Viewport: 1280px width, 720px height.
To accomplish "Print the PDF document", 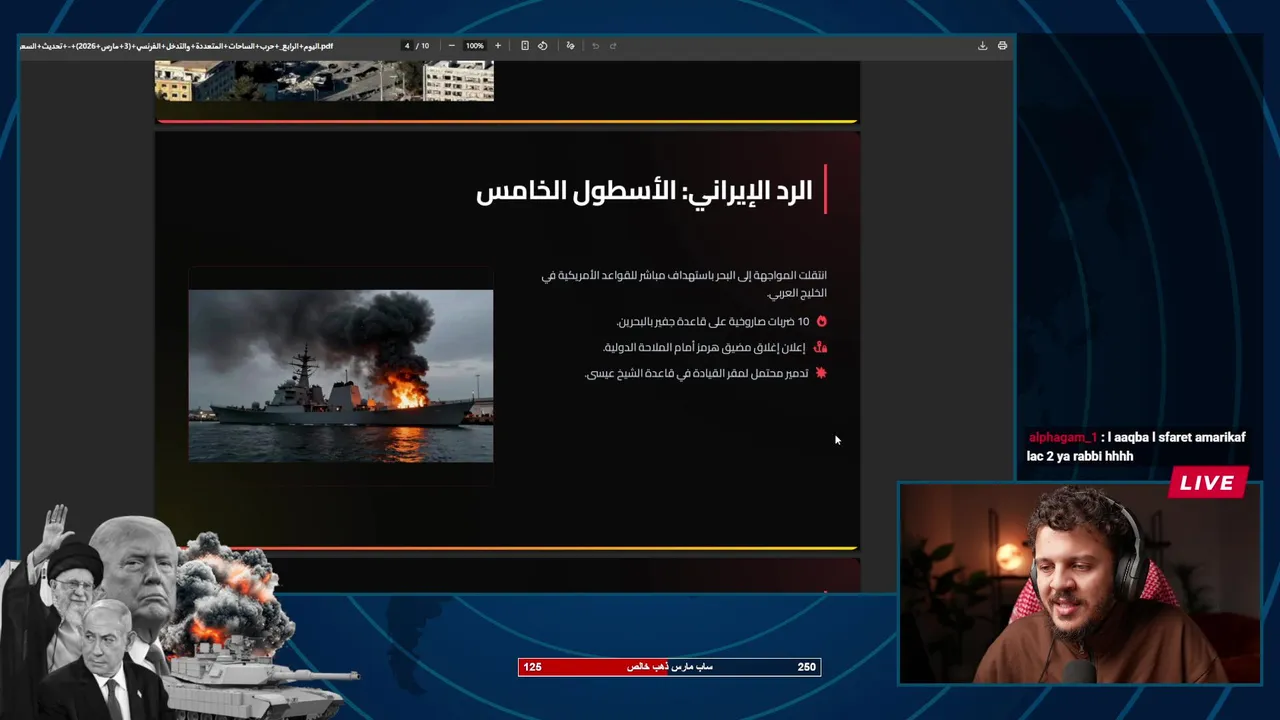I will click(1002, 46).
